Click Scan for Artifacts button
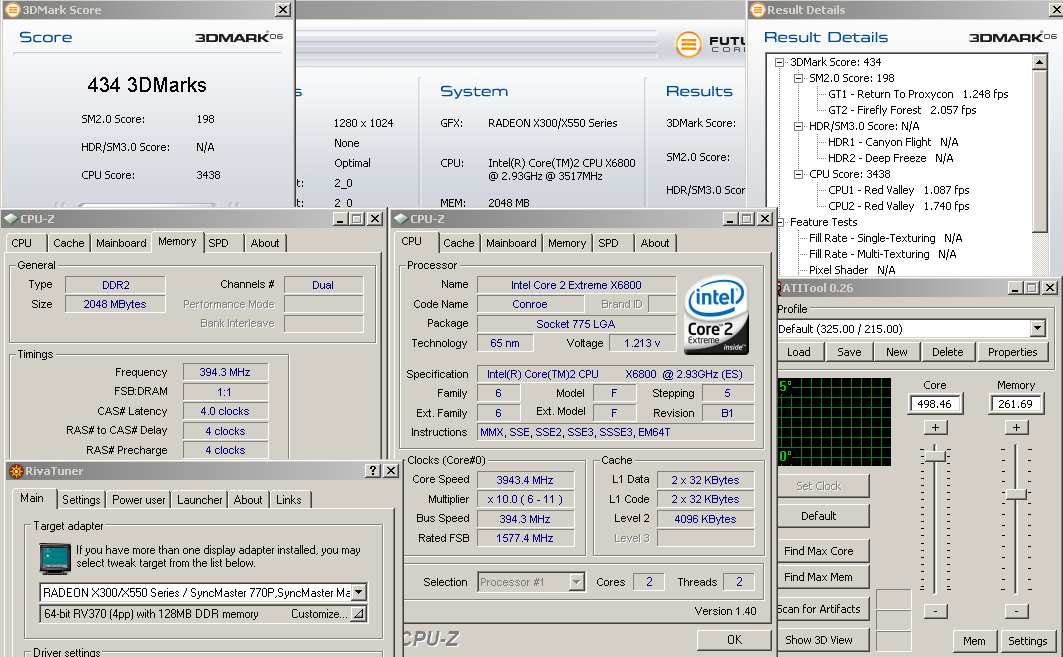This screenshot has height=657, width=1063. pos(822,609)
